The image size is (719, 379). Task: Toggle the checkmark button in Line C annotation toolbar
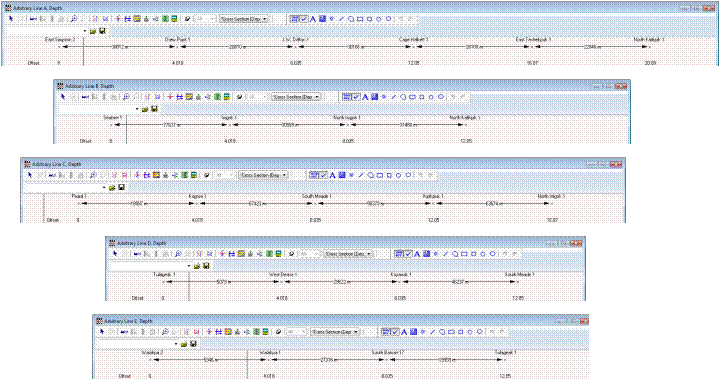pyautogui.click(x=323, y=175)
